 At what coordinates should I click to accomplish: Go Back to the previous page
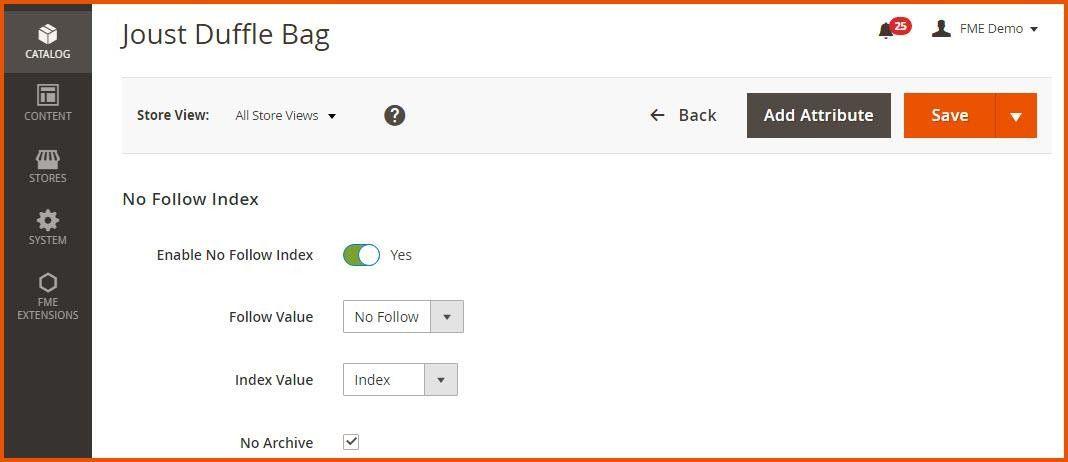coord(684,115)
